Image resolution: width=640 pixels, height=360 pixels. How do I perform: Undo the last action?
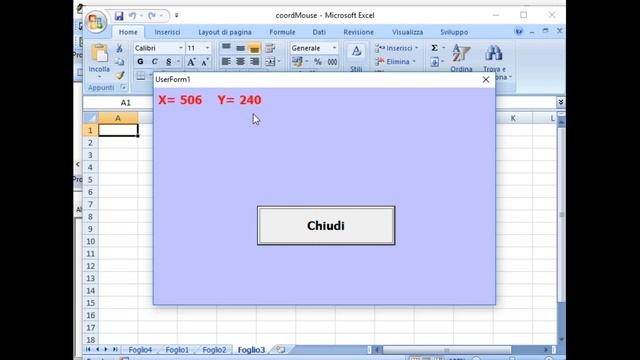point(132,16)
